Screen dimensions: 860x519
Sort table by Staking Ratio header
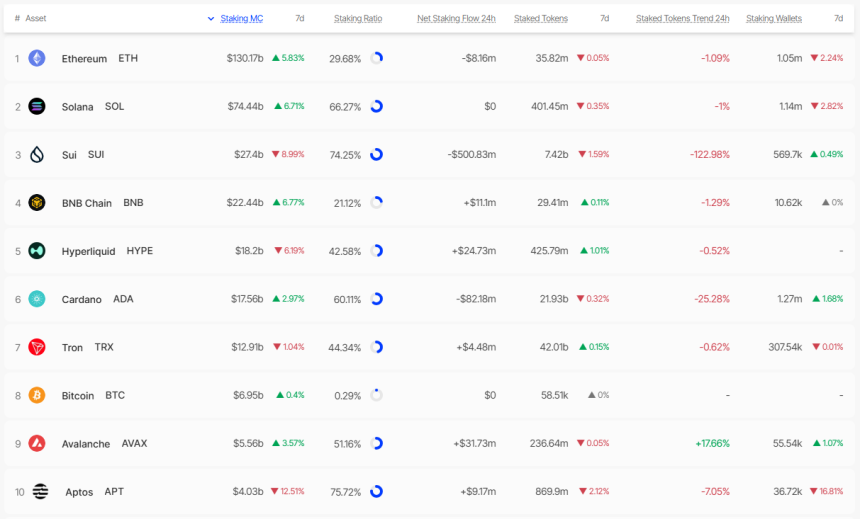tap(357, 19)
